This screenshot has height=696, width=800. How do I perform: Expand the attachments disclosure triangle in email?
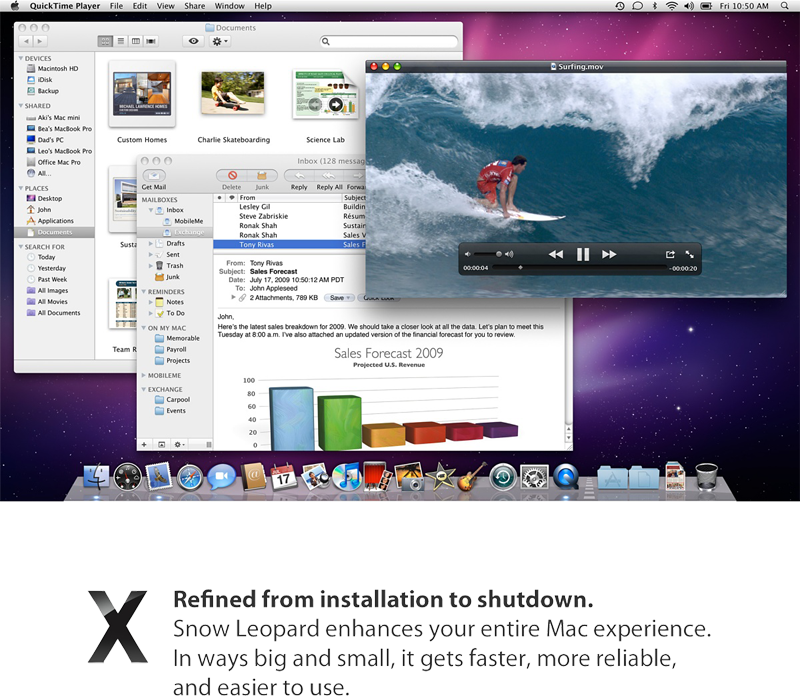tap(233, 297)
